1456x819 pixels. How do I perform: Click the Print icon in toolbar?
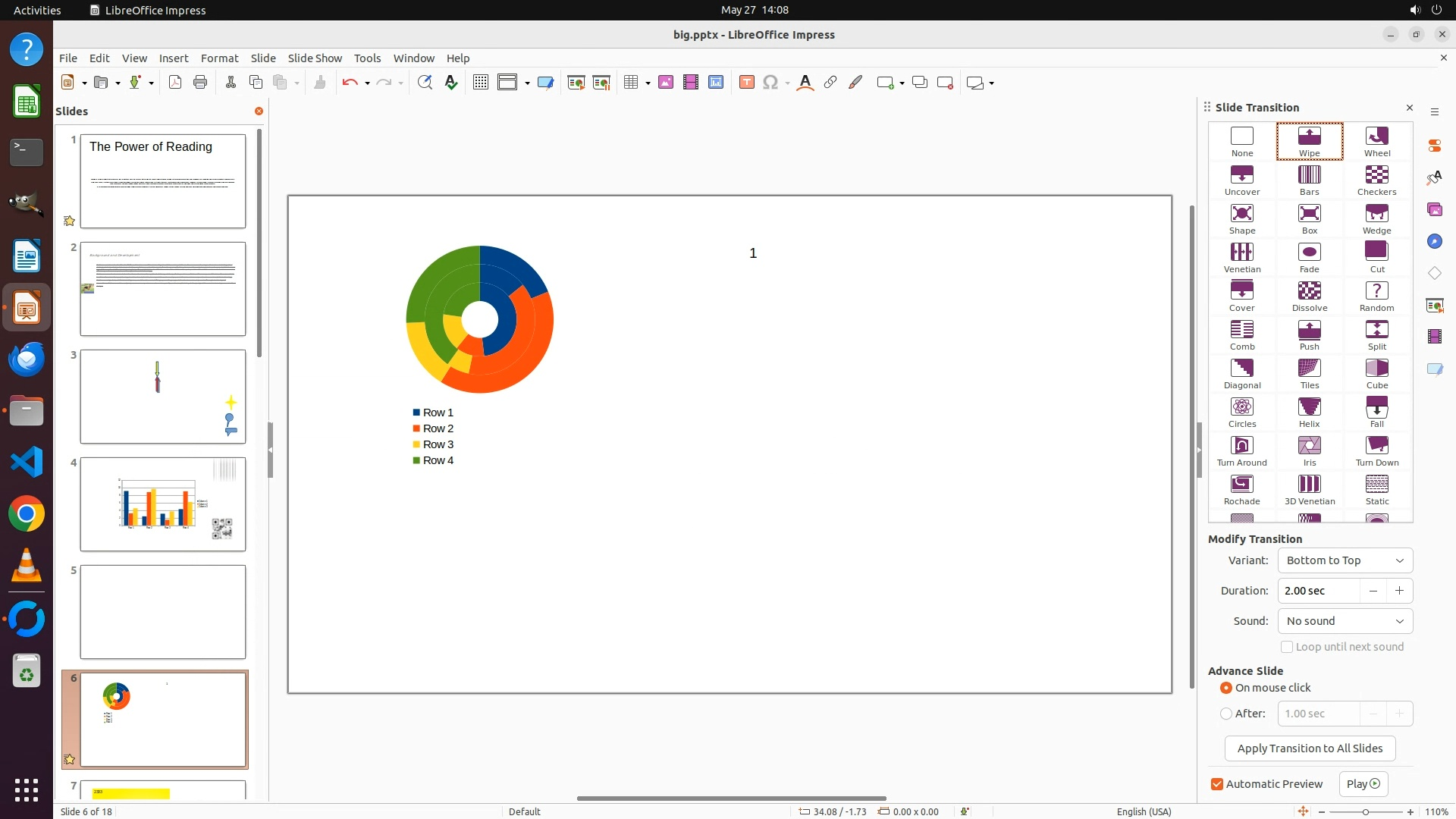(x=200, y=83)
